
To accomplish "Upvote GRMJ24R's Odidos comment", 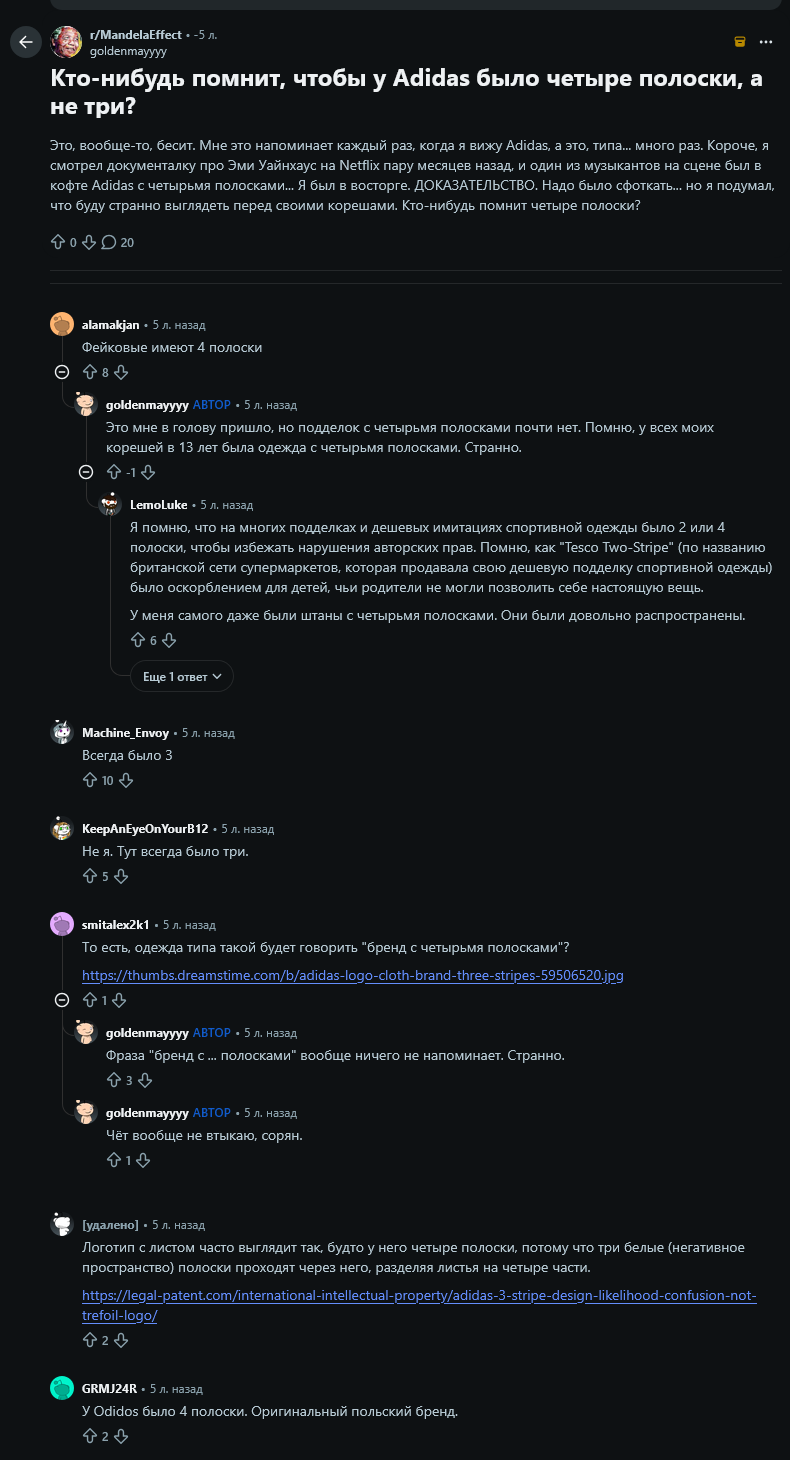I will click(89, 1436).
